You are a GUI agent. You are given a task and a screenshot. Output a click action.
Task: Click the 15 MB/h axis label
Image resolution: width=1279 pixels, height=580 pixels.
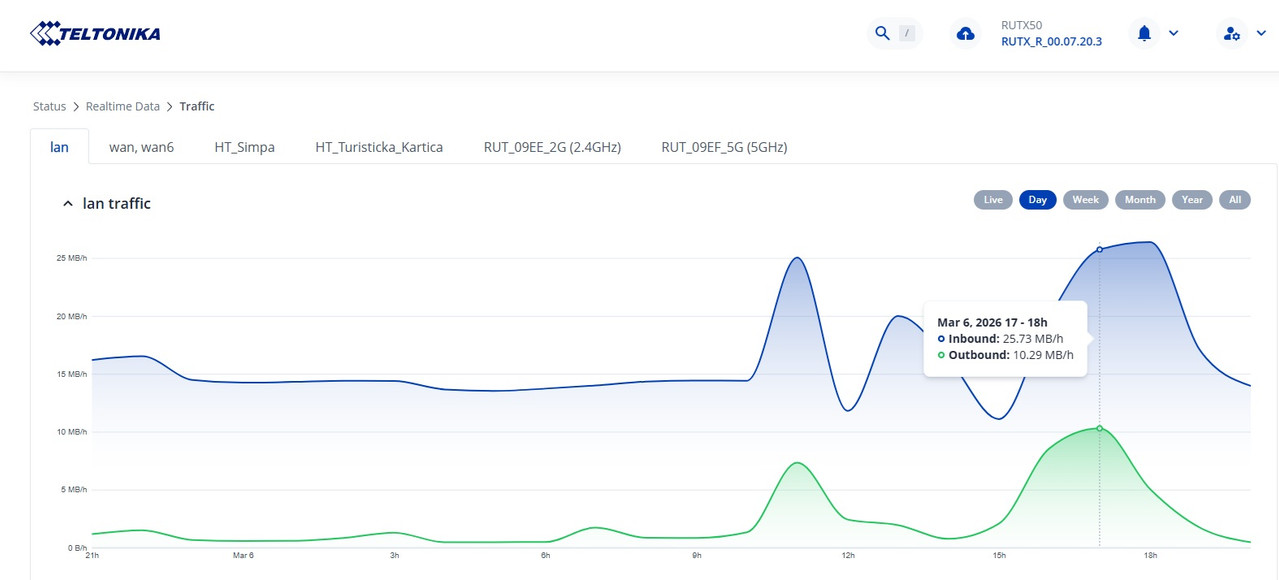pyautogui.click(x=72, y=374)
